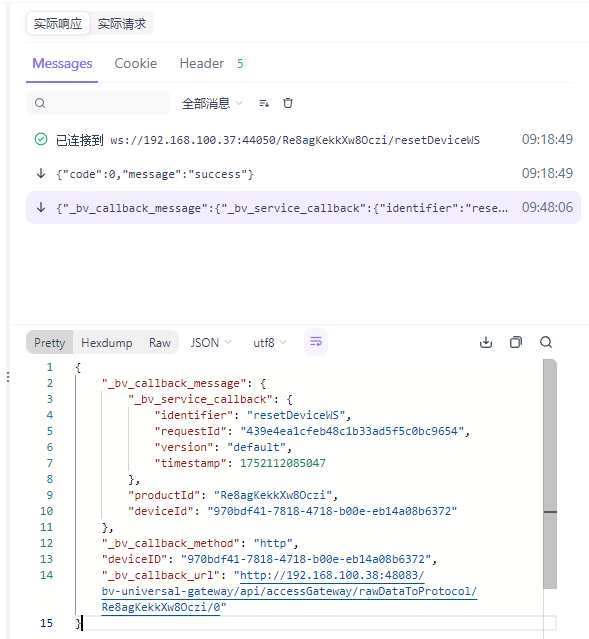Click the message search input field
The height and width of the screenshot is (639, 589).
point(98,103)
